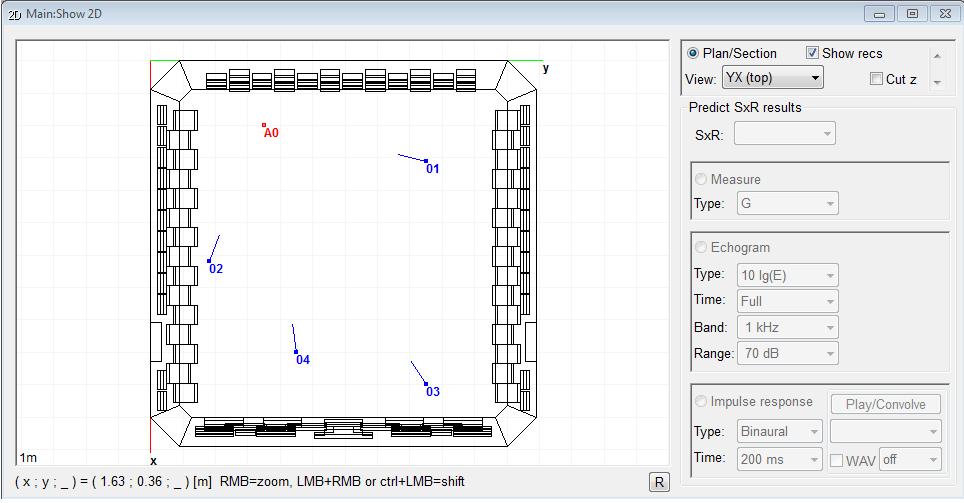Click the 2D window title icon
964x503 pixels.
[15, 15]
